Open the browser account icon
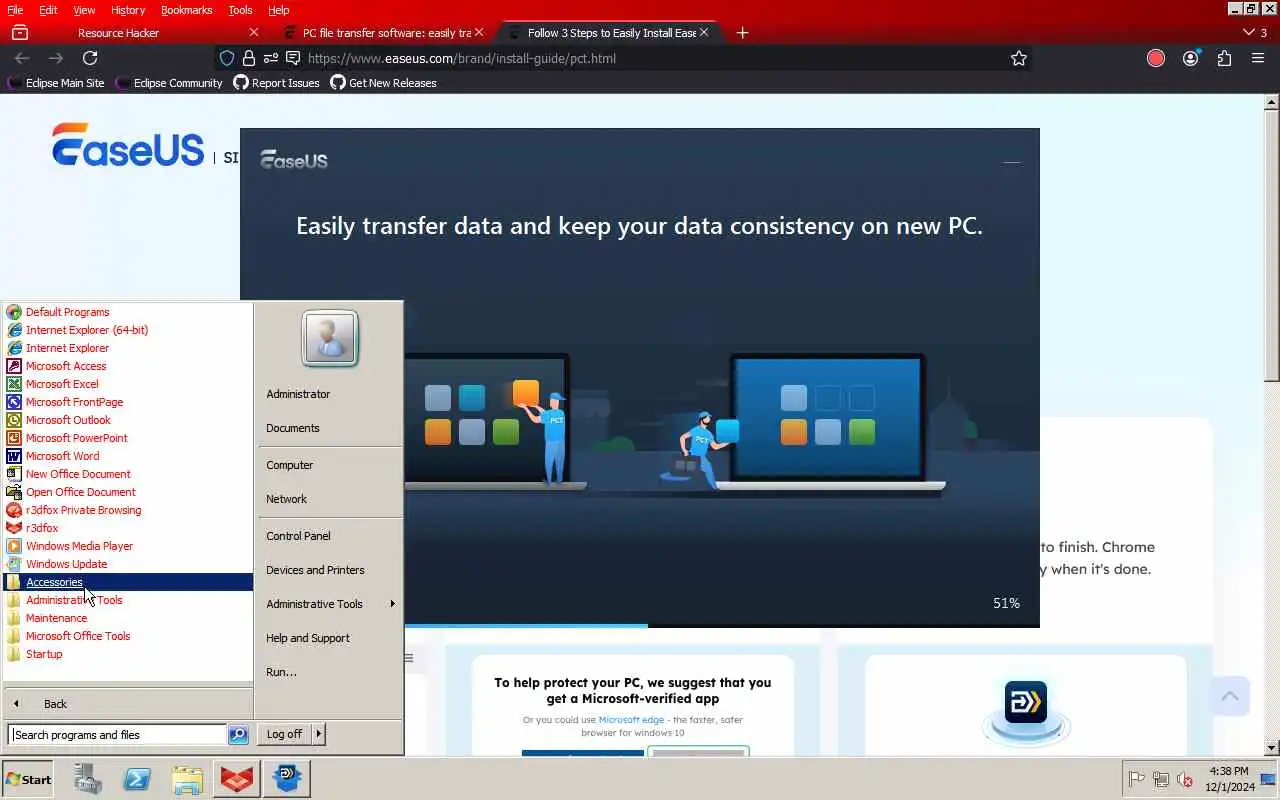This screenshot has width=1280, height=800. click(x=1190, y=58)
